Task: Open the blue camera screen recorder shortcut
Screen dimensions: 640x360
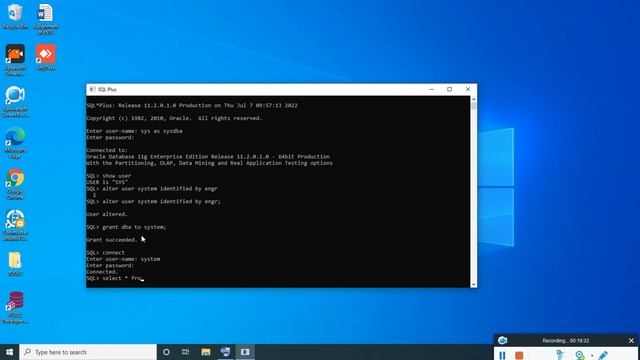Action: 15,101
